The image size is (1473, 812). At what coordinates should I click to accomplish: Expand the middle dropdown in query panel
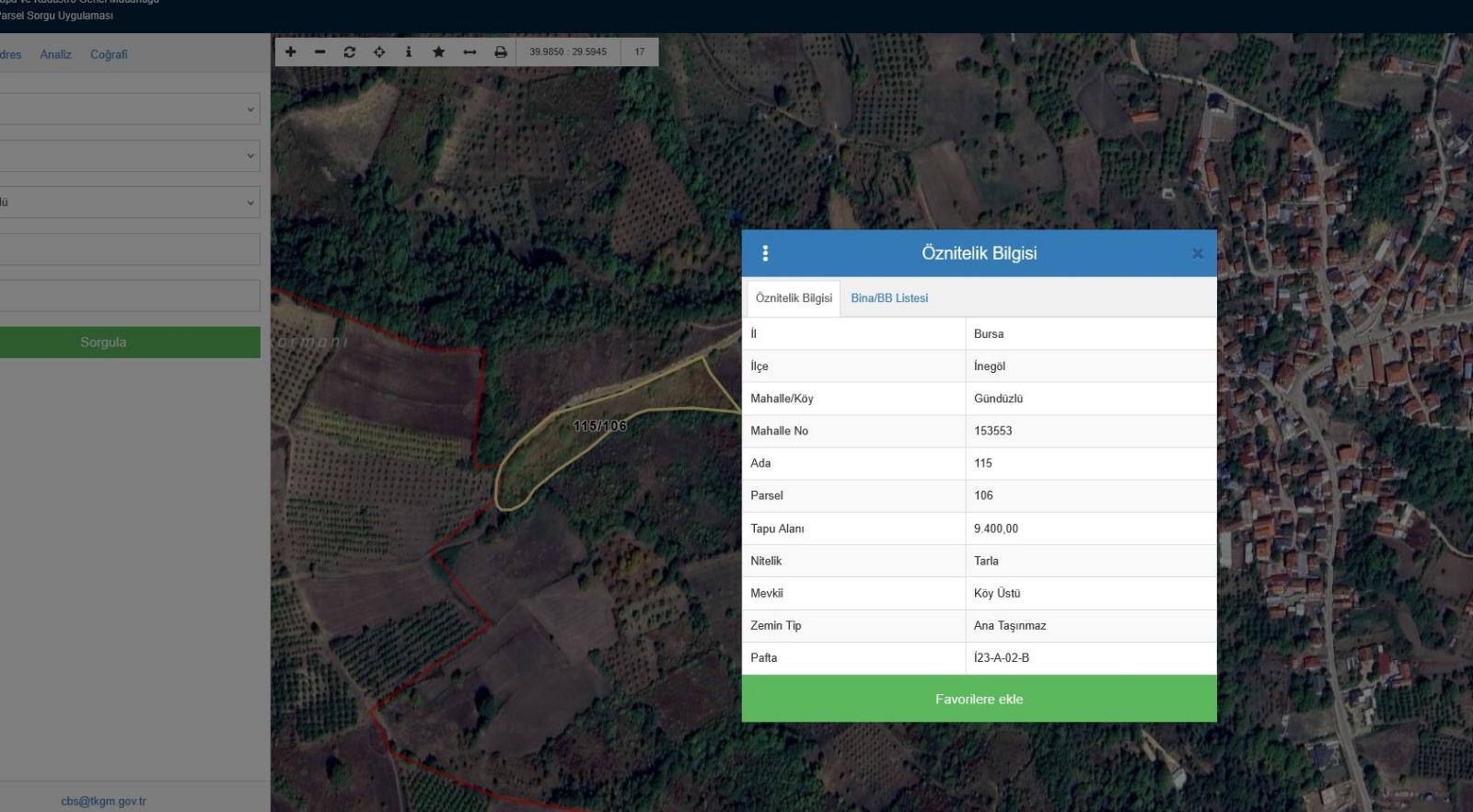pyautogui.click(x=130, y=156)
